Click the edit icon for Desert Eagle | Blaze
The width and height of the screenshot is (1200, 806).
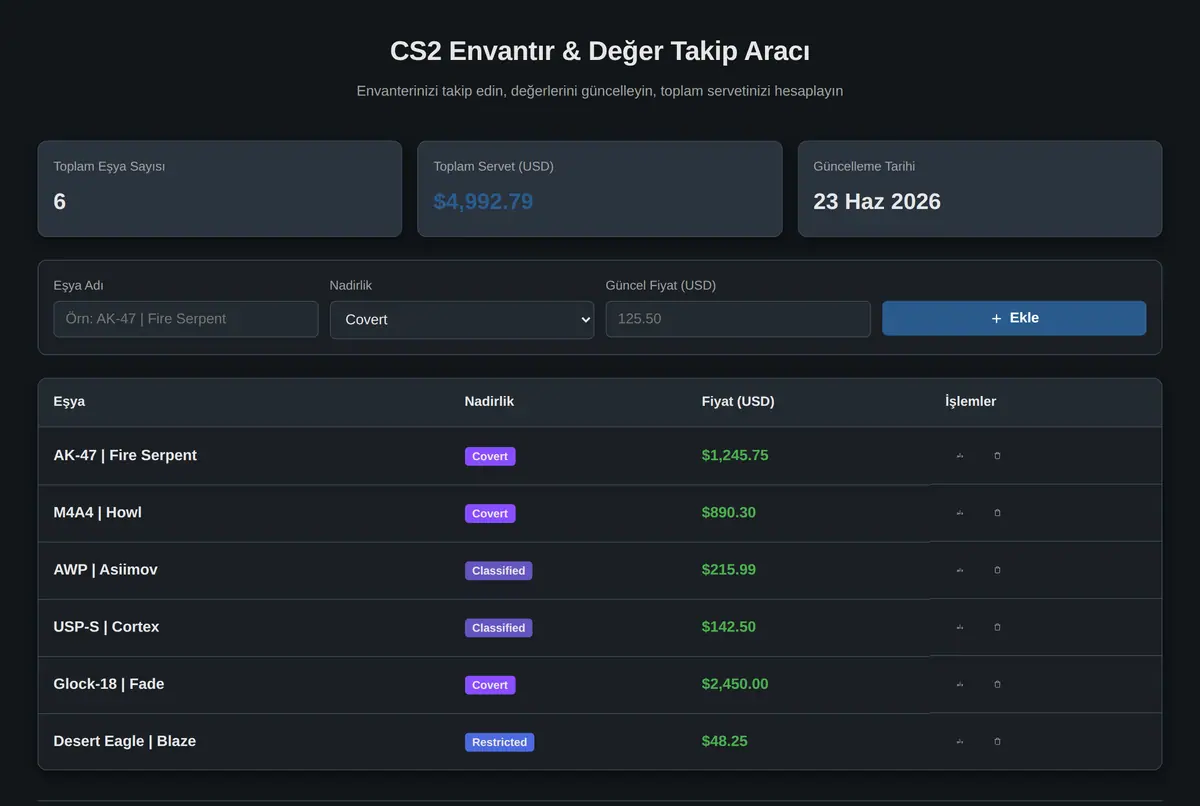(x=960, y=741)
